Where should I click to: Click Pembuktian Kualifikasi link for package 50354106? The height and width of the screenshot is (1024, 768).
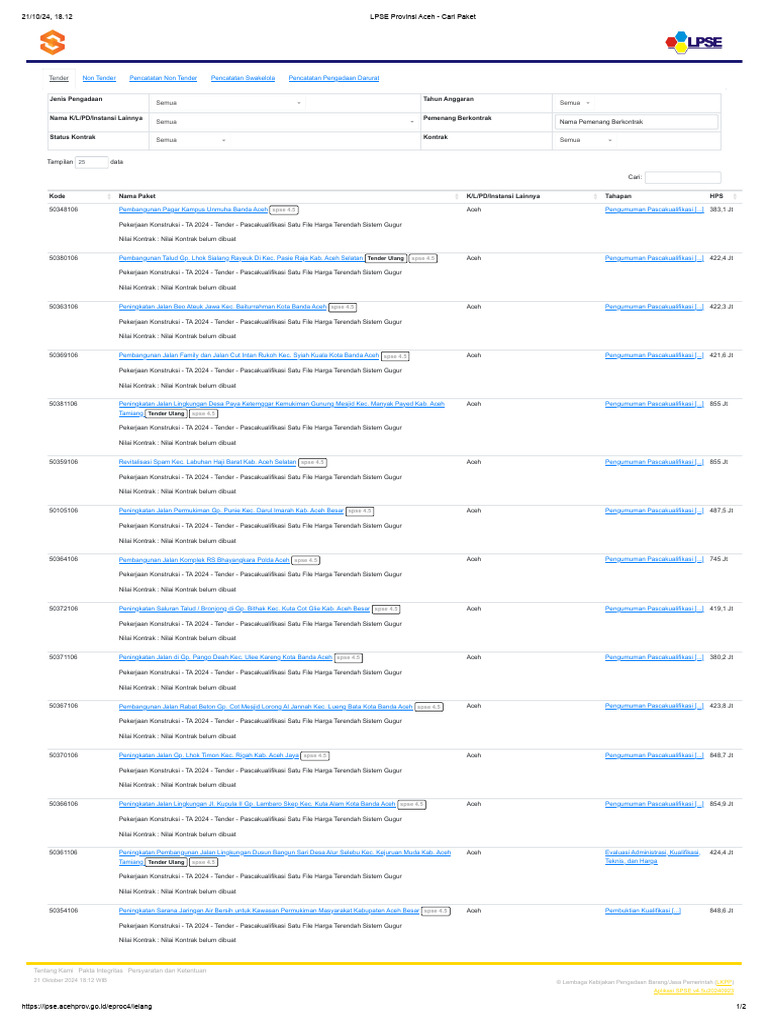[643, 911]
